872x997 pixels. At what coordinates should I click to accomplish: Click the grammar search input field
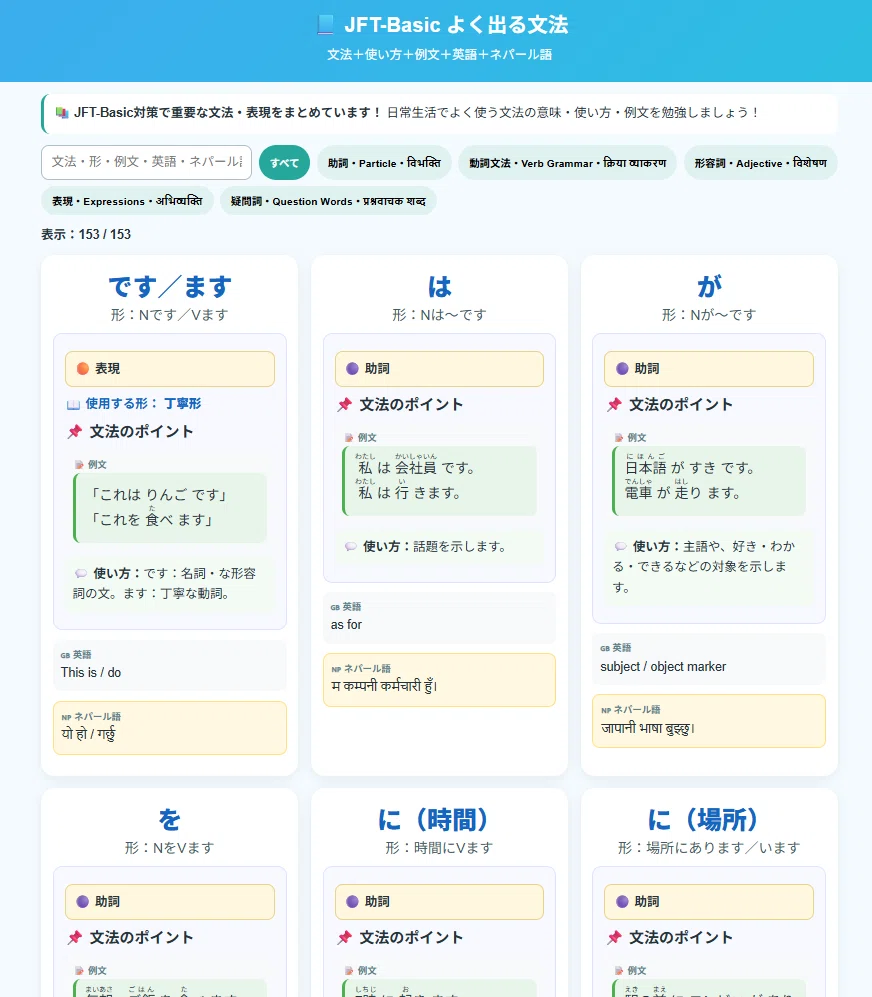coord(146,162)
